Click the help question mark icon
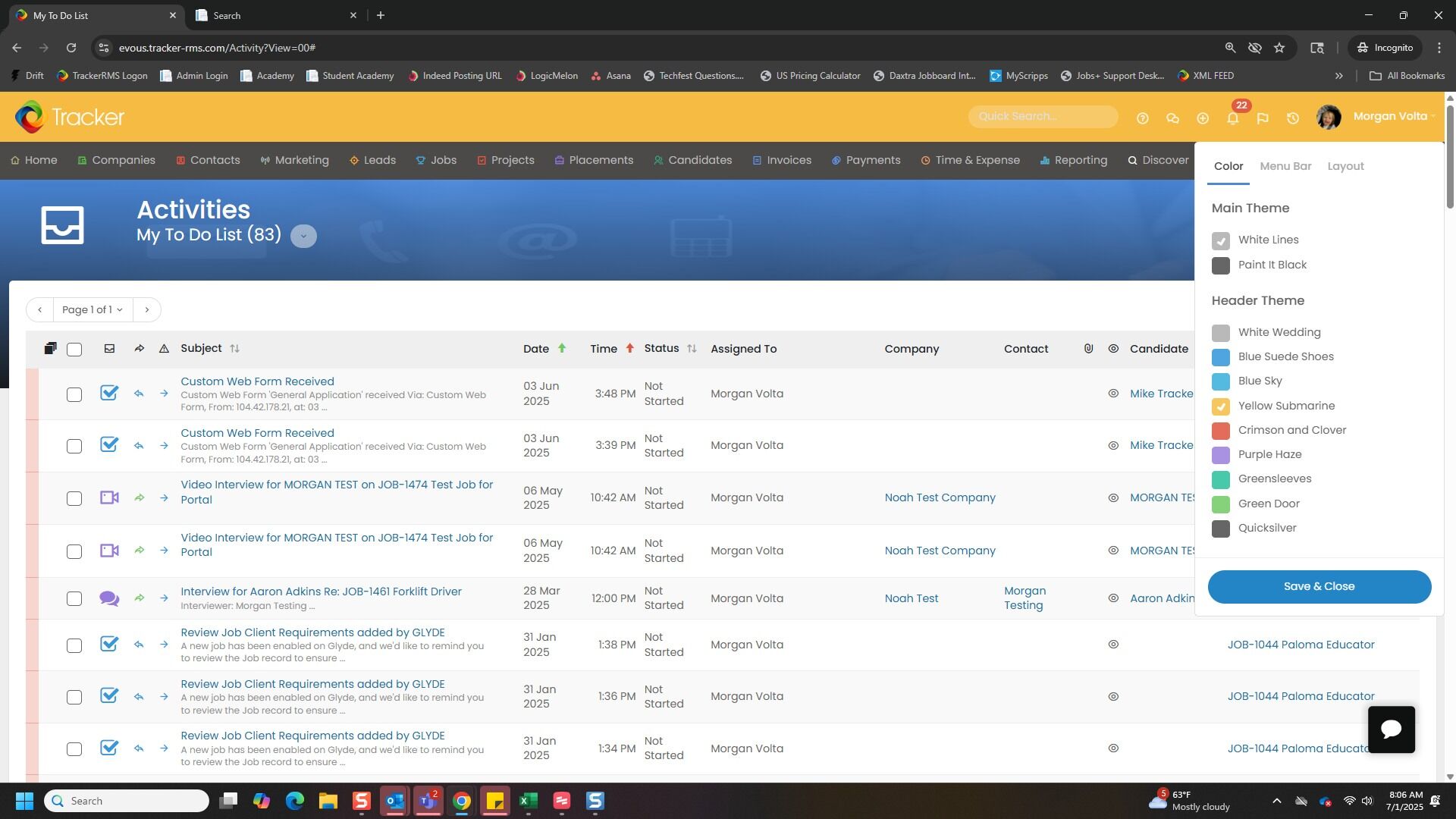Image resolution: width=1456 pixels, height=819 pixels. point(1142,118)
